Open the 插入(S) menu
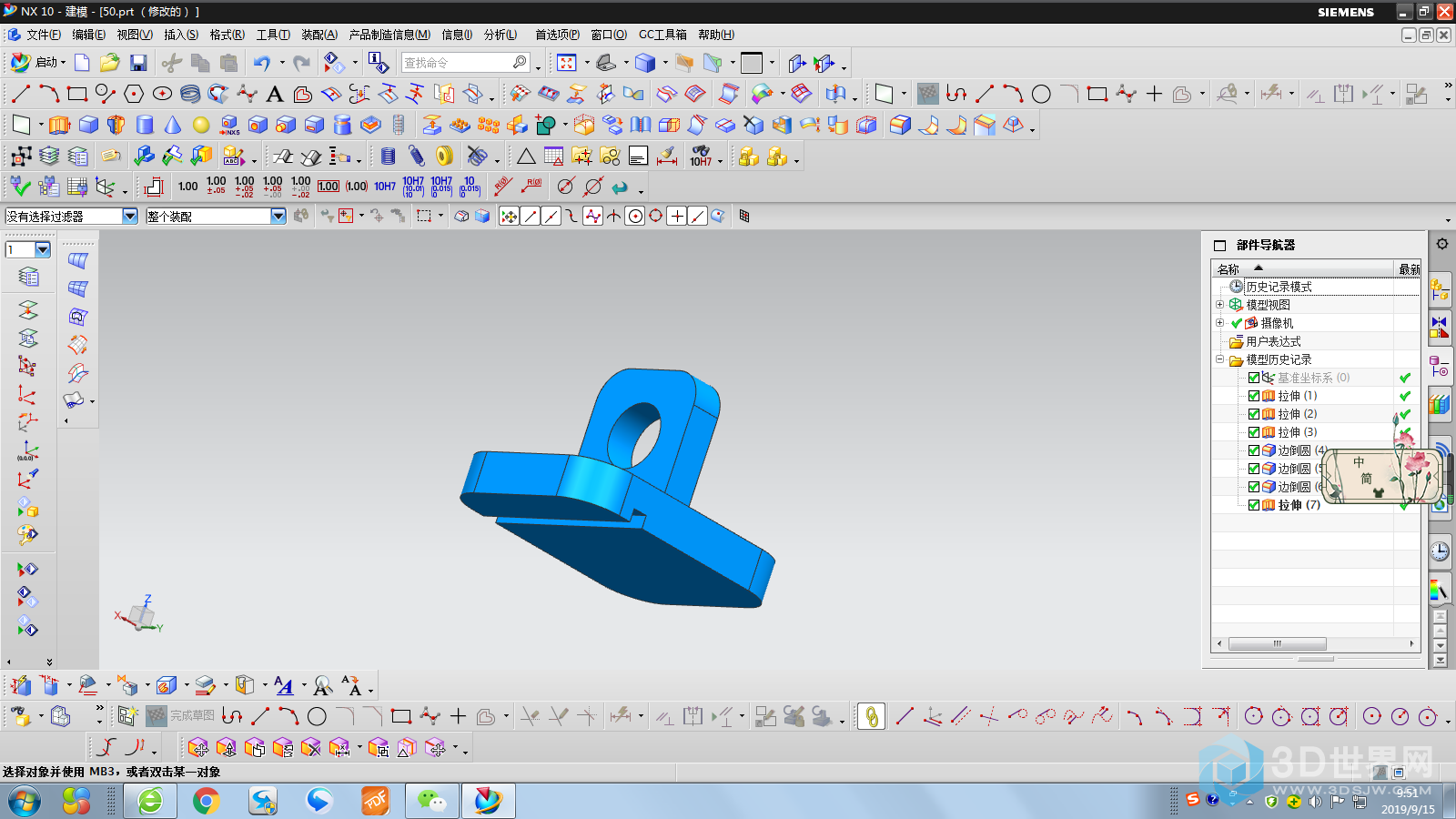 click(181, 35)
